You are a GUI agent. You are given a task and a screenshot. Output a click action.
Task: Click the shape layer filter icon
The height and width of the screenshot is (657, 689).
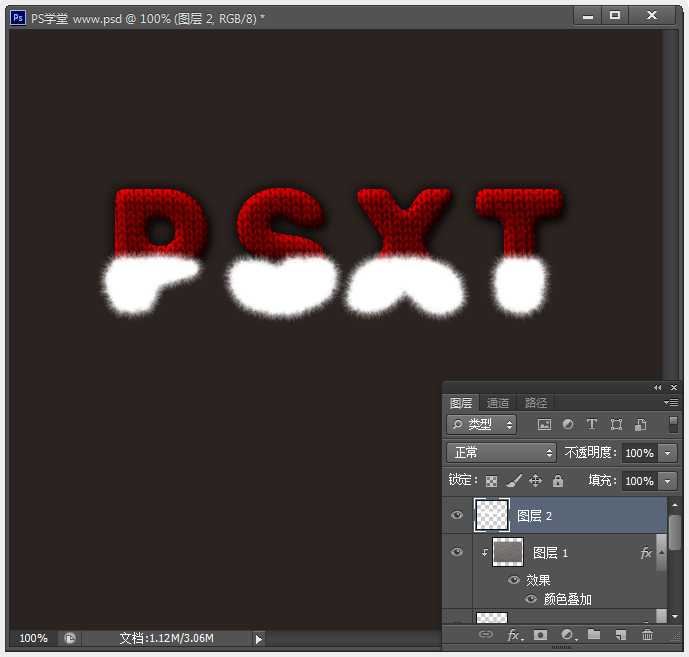(616, 425)
